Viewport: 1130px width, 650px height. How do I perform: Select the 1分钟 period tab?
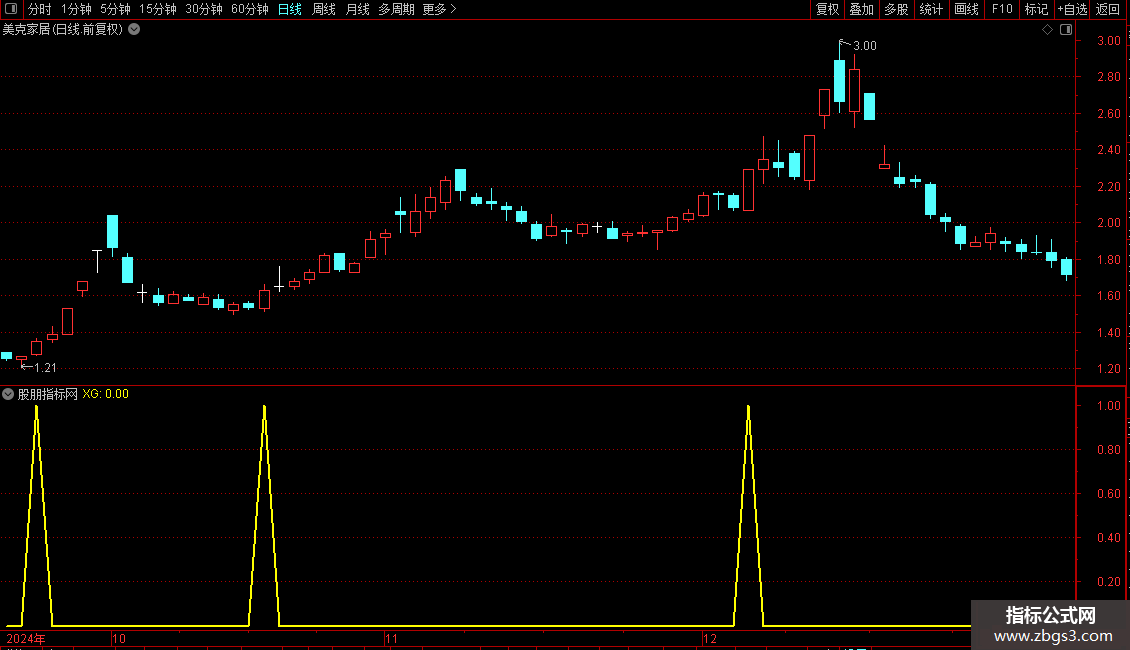tap(76, 9)
